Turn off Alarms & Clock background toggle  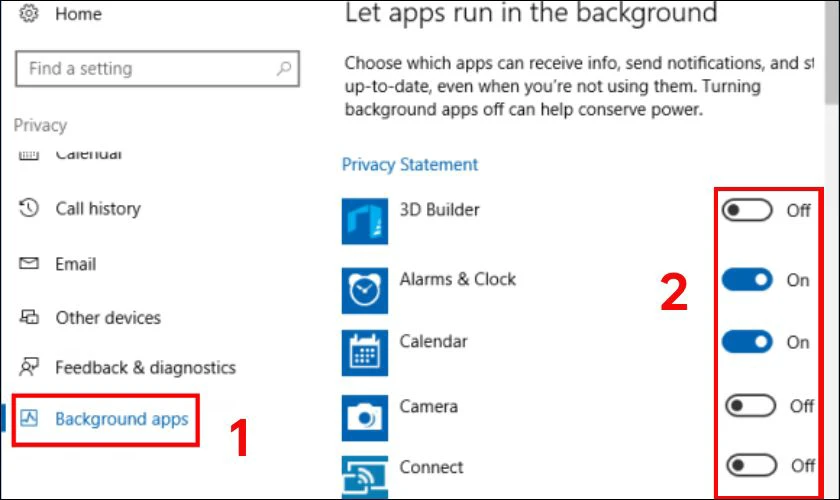point(747,280)
